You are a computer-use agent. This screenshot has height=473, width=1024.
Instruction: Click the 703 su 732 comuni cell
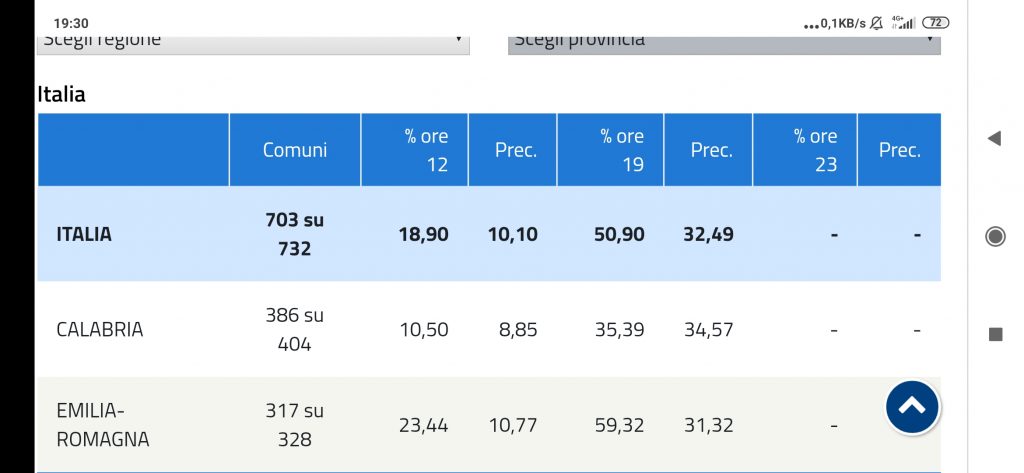(295, 234)
